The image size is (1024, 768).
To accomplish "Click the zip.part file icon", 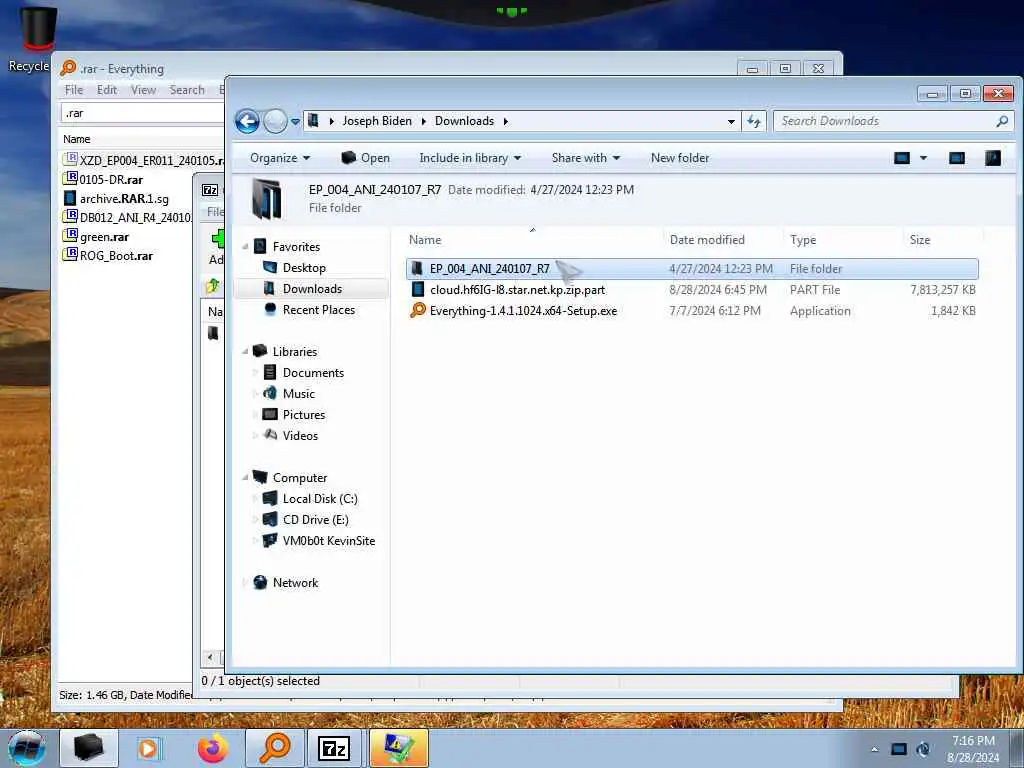I will [418, 289].
